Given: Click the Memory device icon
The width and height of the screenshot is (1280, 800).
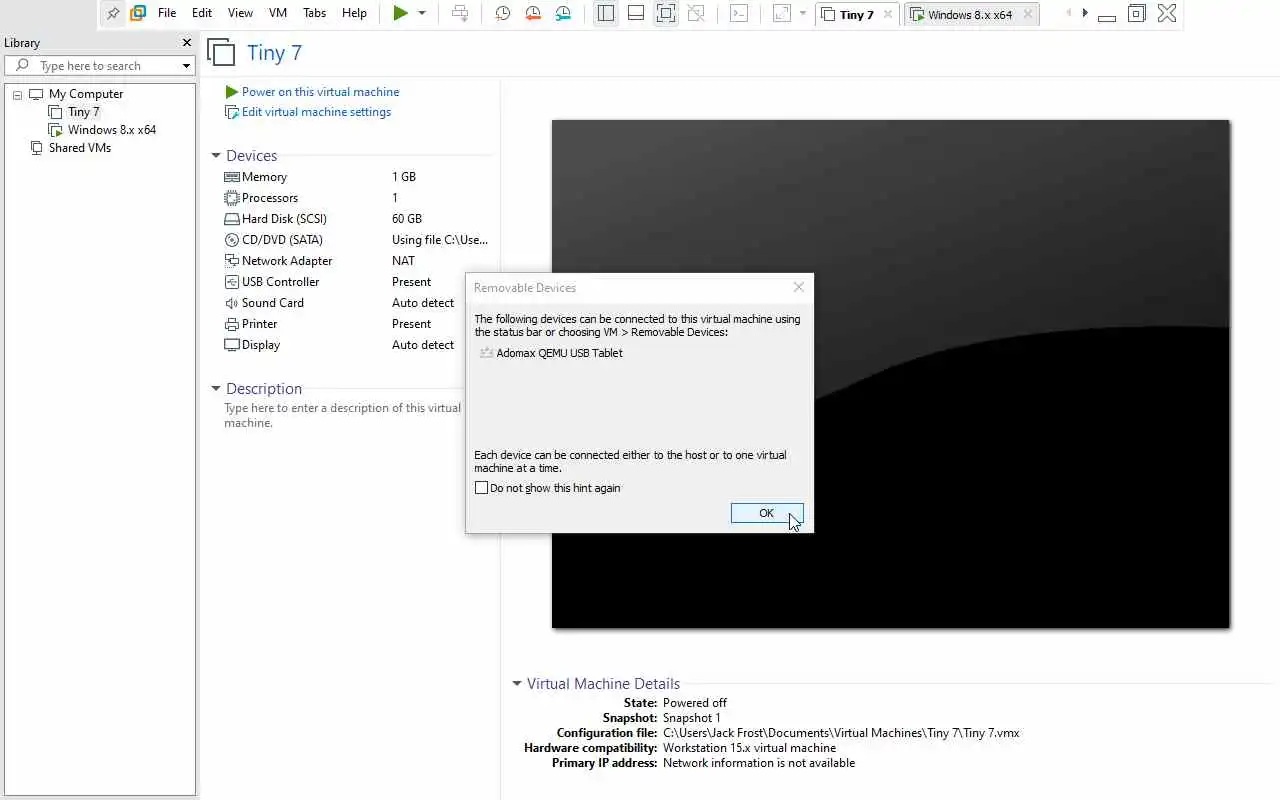Looking at the screenshot, I should tap(232, 177).
